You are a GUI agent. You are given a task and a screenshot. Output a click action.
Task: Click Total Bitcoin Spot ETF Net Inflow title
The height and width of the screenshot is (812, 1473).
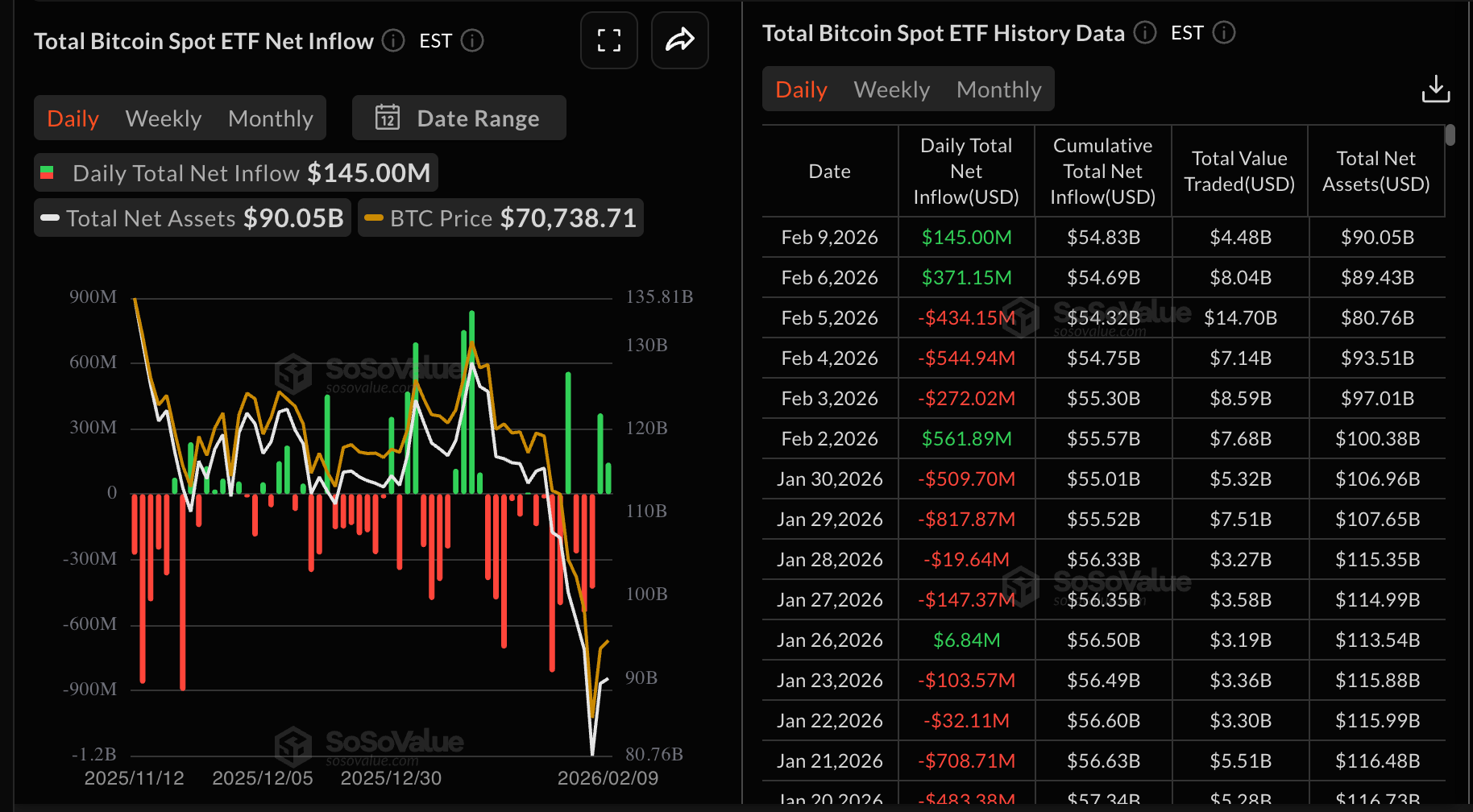click(204, 40)
